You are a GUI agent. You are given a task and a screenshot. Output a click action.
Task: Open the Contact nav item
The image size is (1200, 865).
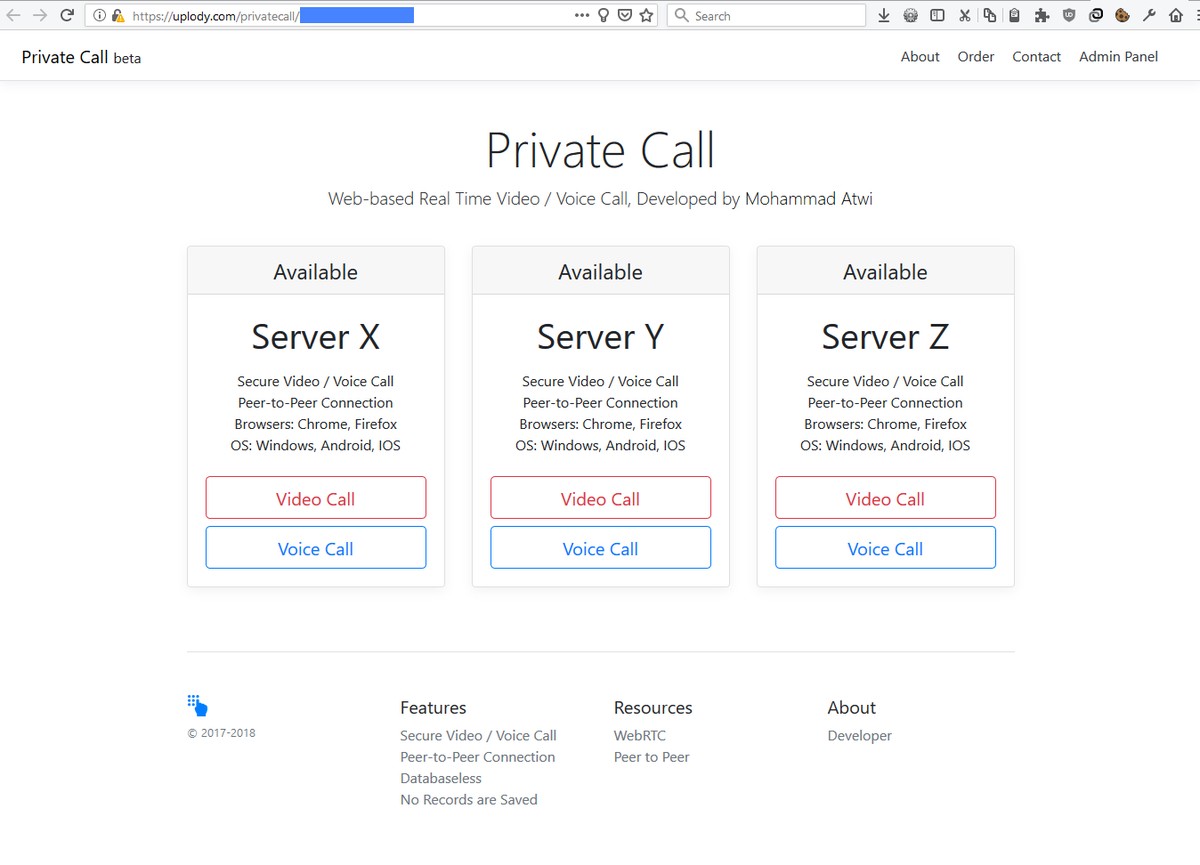(x=1036, y=57)
